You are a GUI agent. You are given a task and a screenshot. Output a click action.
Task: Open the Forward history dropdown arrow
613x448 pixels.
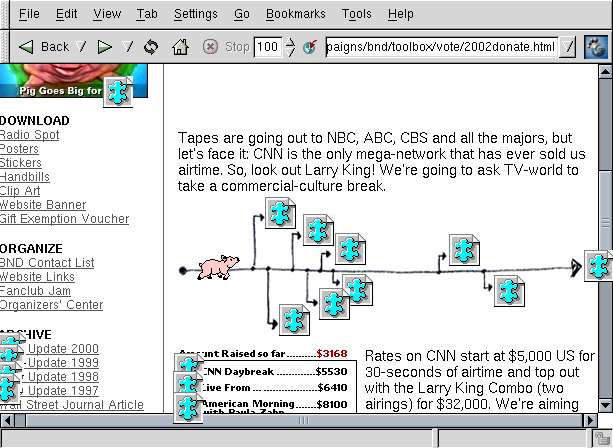coord(128,47)
